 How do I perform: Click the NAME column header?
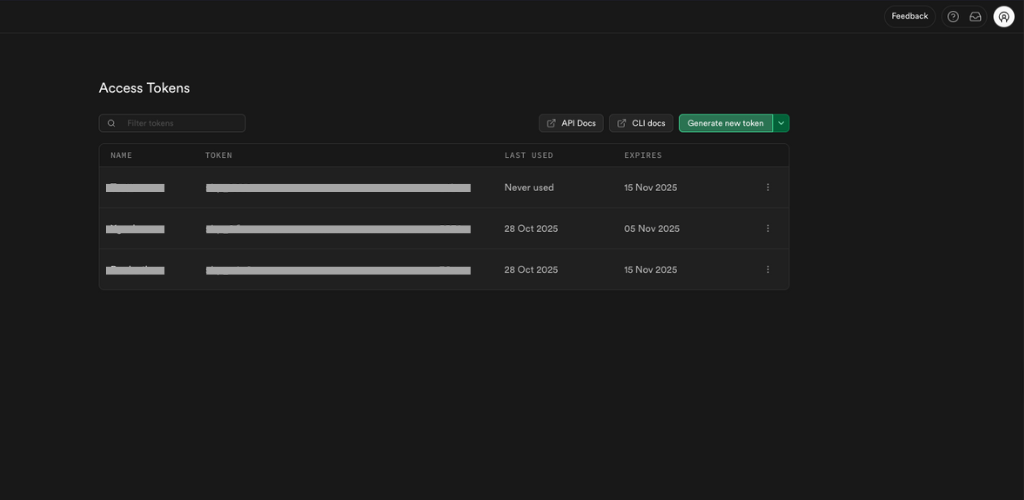(121, 156)
